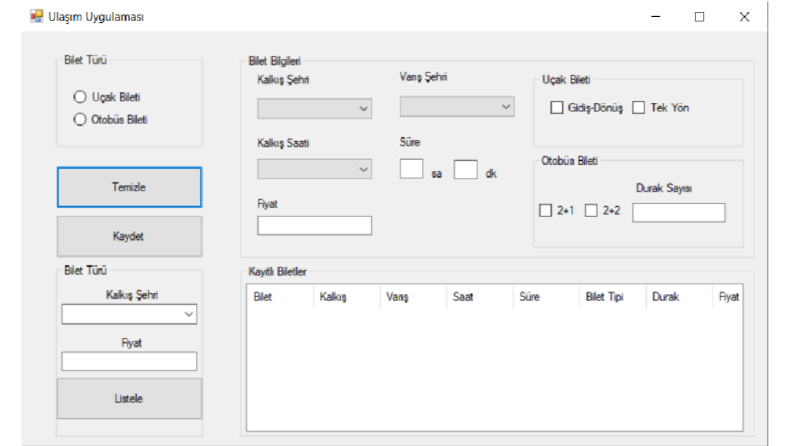The image size is (793, 446).
Task: Open the Kalkış Saati dropdown
Action: click(315, 169)
